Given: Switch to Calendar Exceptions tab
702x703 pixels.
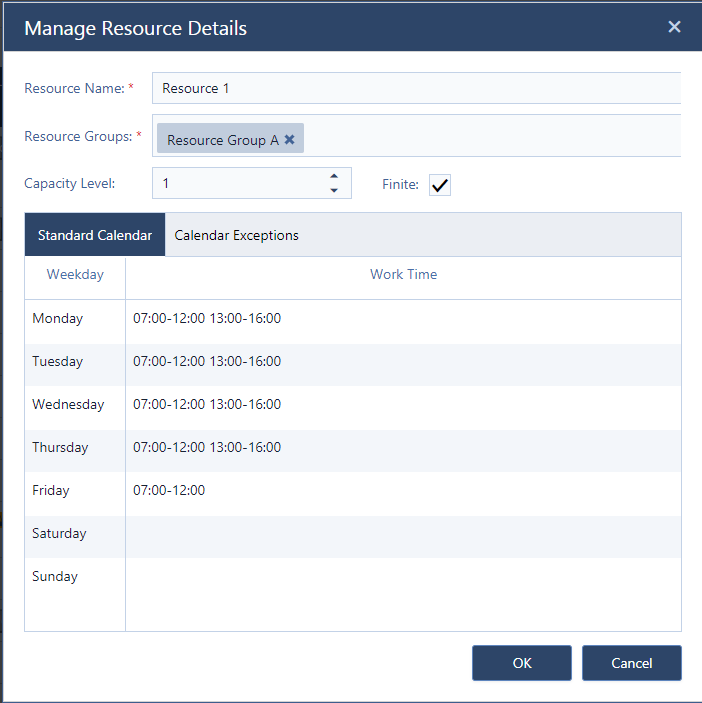Looking at the screenshot, I should click(x=236, y=235).
